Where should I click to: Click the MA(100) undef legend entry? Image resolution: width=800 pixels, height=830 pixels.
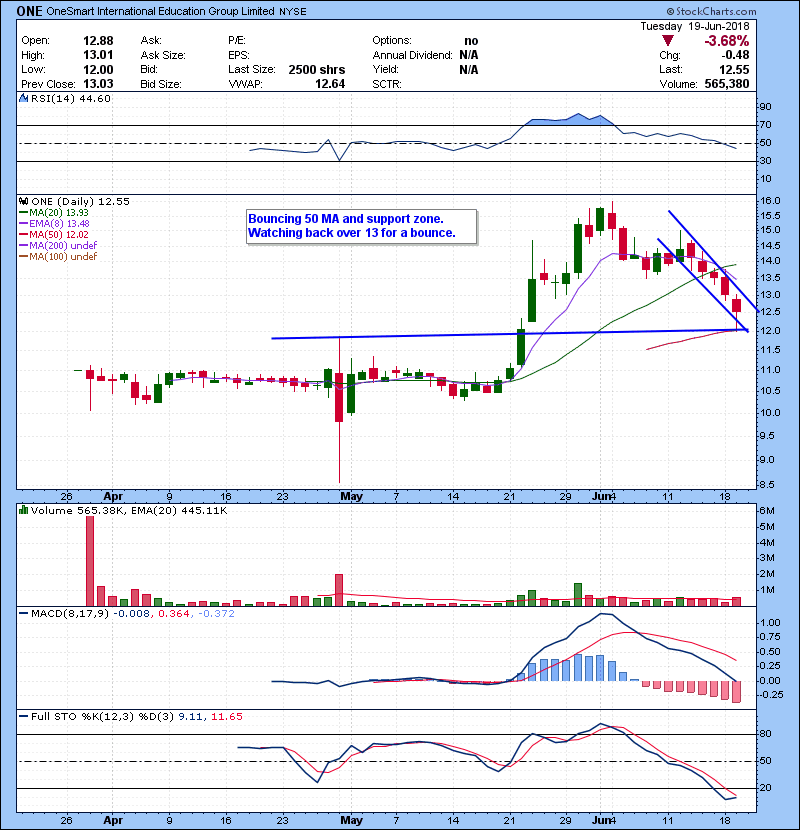pyautogui.click(x=63, y=256)
